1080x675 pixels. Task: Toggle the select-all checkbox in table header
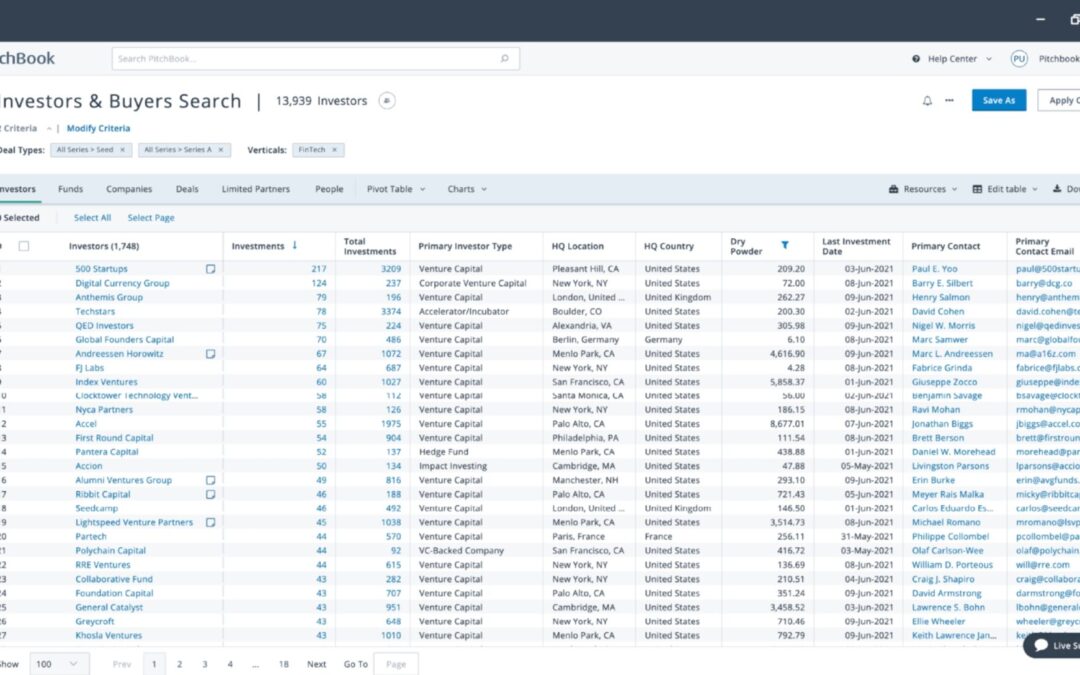click(x=24, y=246)
